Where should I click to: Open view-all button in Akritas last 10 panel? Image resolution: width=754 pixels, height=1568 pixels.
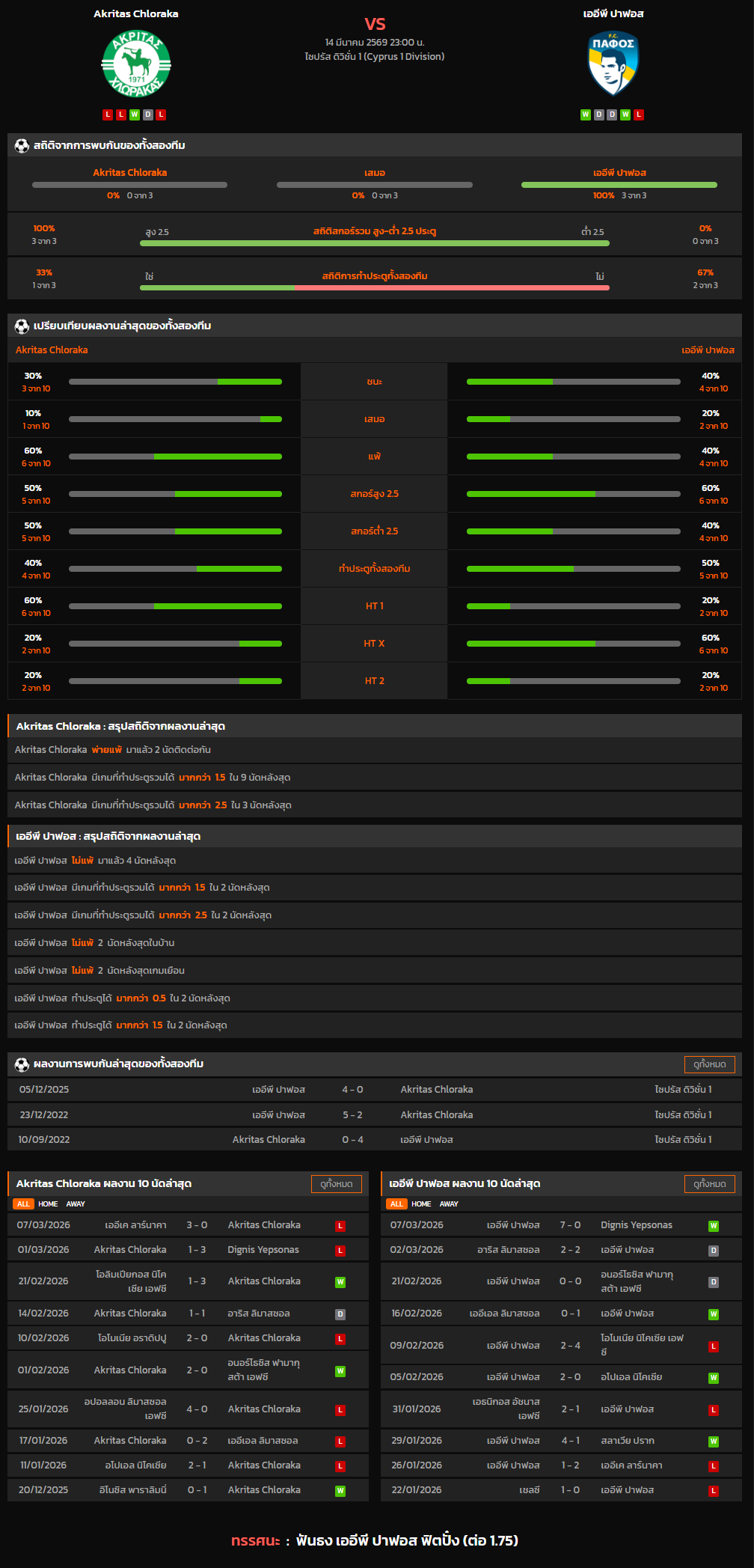click(336, 1184)
